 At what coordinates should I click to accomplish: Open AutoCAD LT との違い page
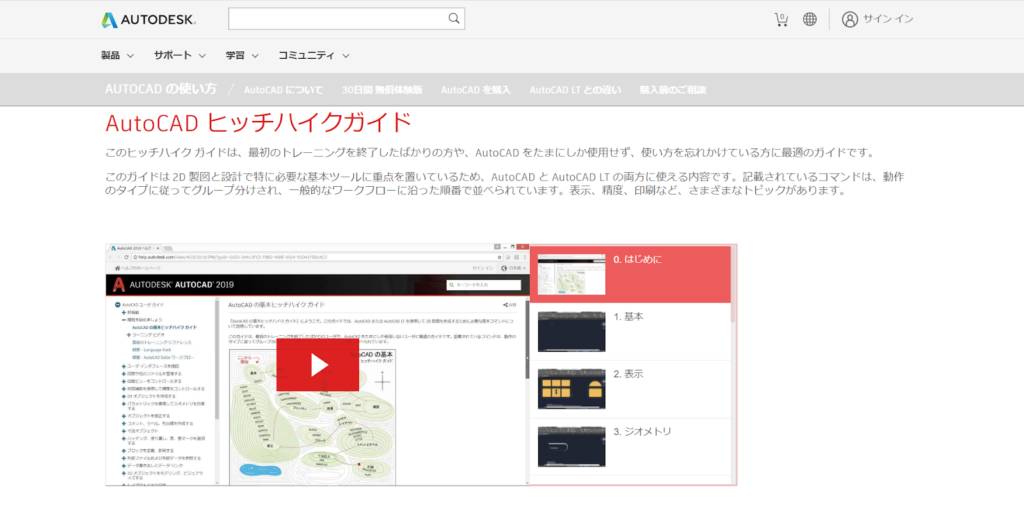coord(575,89)
